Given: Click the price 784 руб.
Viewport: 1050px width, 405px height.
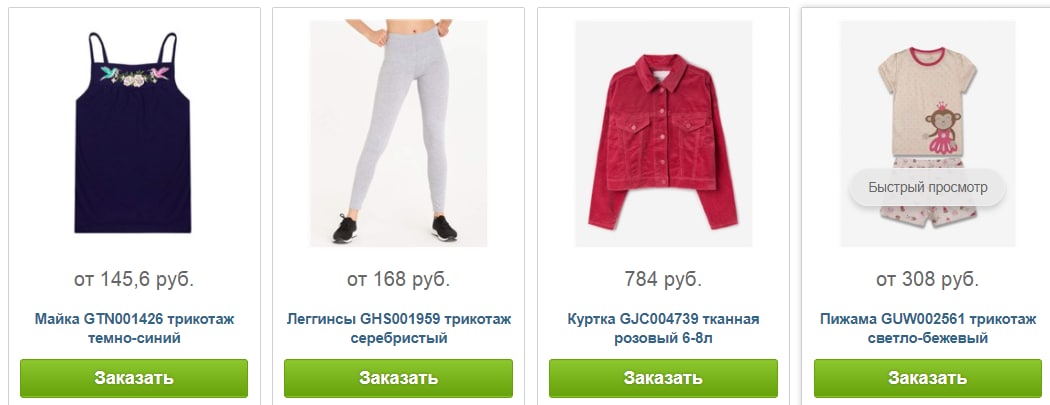Looking at the screenshot, I should (663, 279).
